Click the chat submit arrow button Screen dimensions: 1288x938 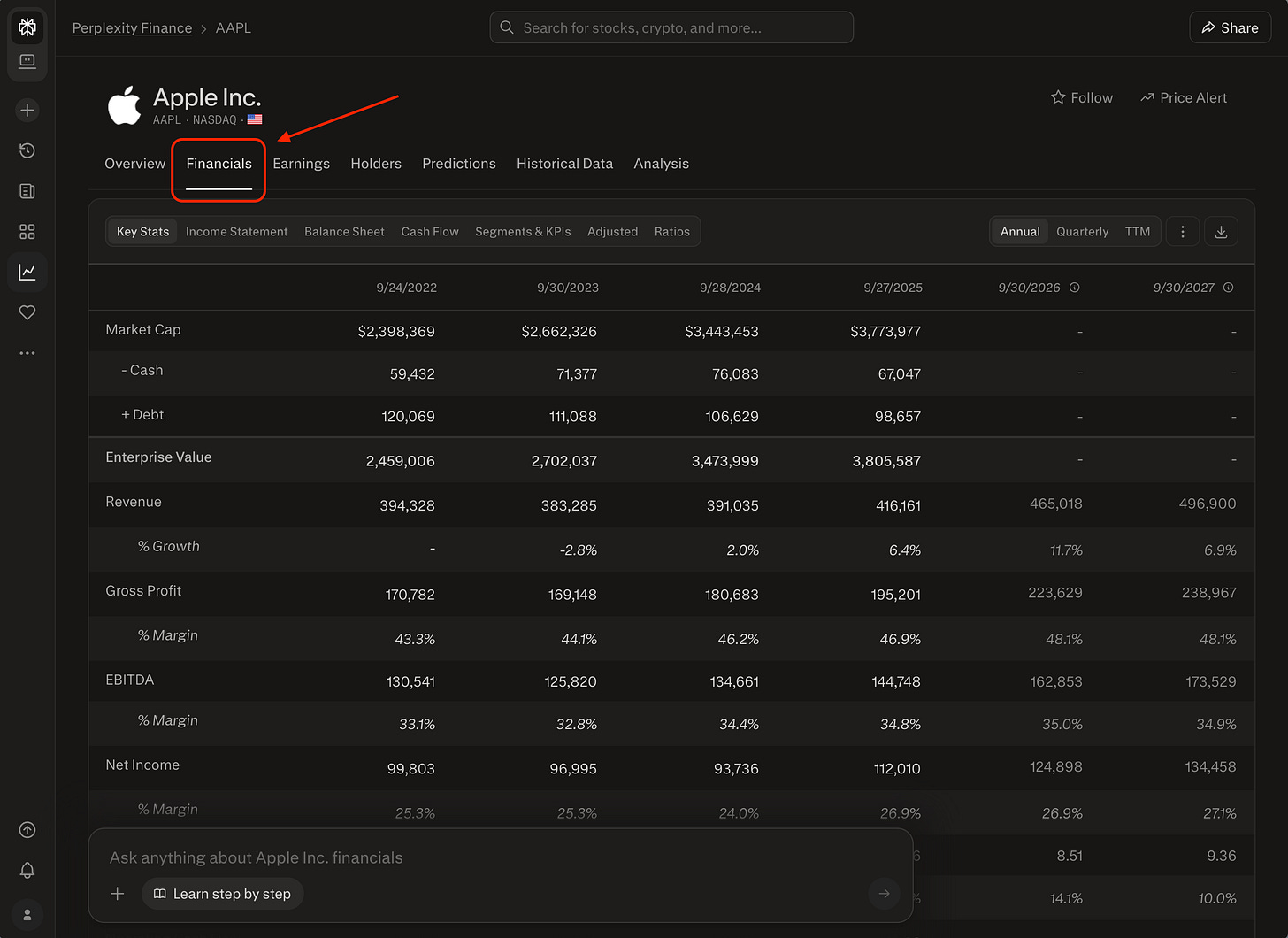coord(883,894)
